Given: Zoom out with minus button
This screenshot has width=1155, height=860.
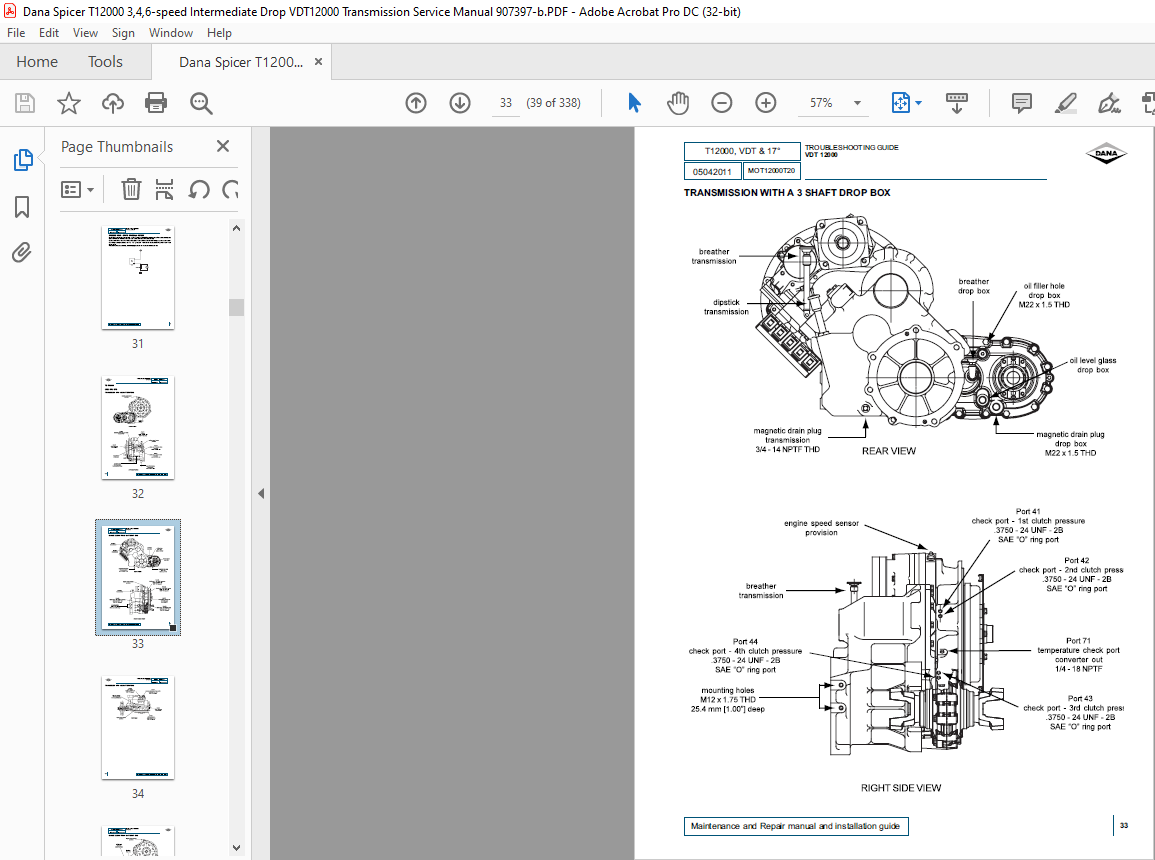Looking at the screenshot, I should tap(722, 103).
